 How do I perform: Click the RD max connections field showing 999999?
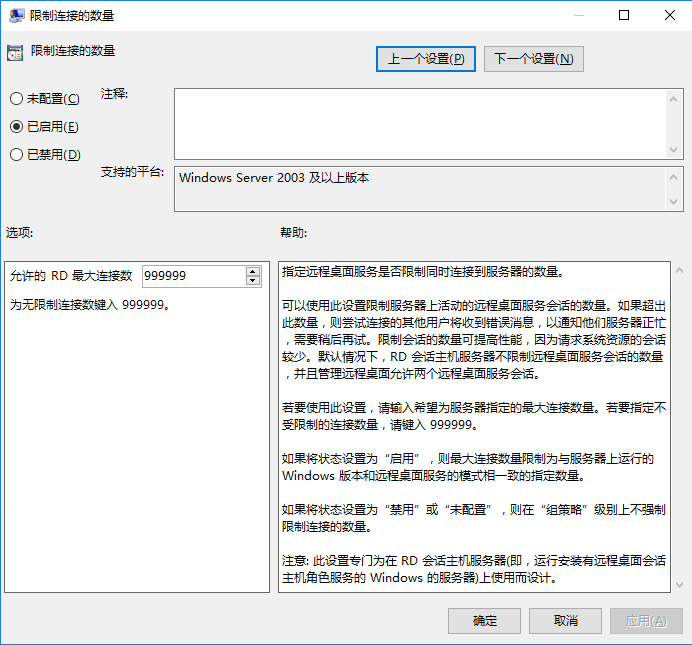tap(194, 276)
